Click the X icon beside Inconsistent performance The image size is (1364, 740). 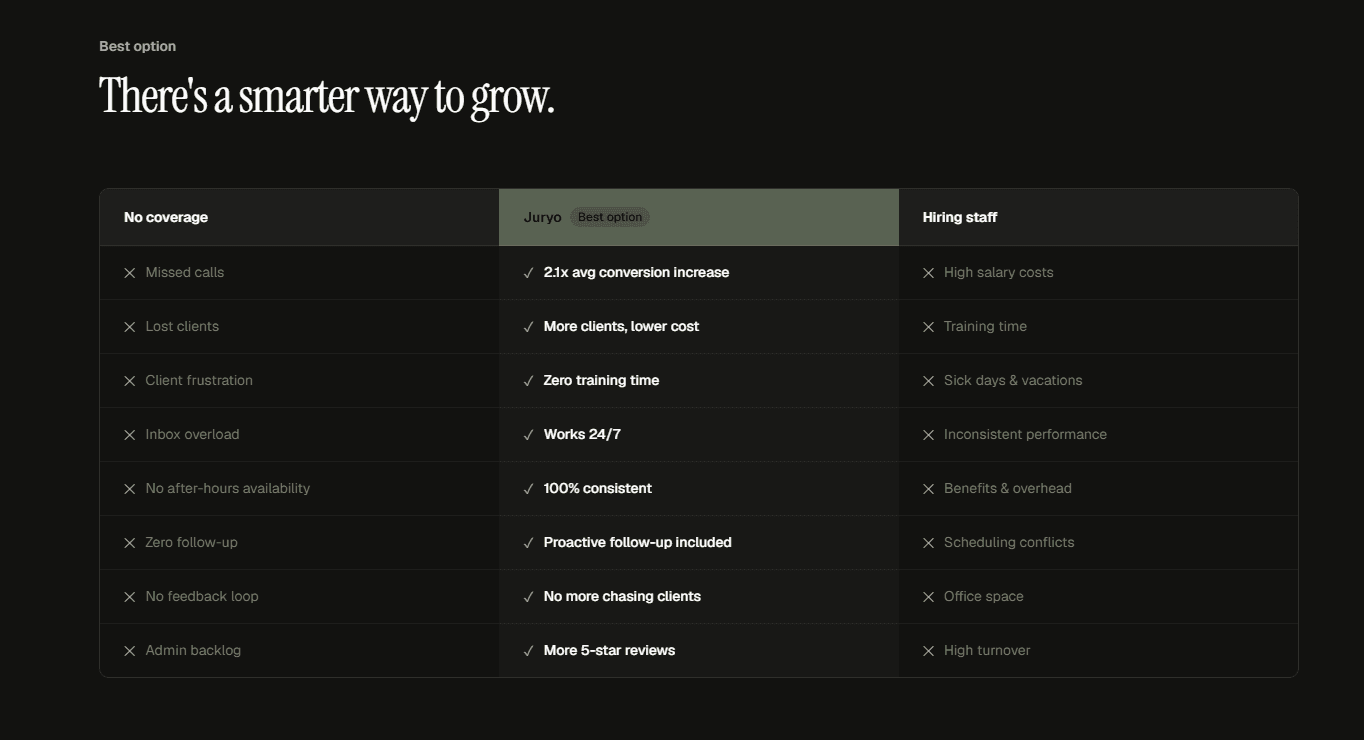tap(928, 435)
